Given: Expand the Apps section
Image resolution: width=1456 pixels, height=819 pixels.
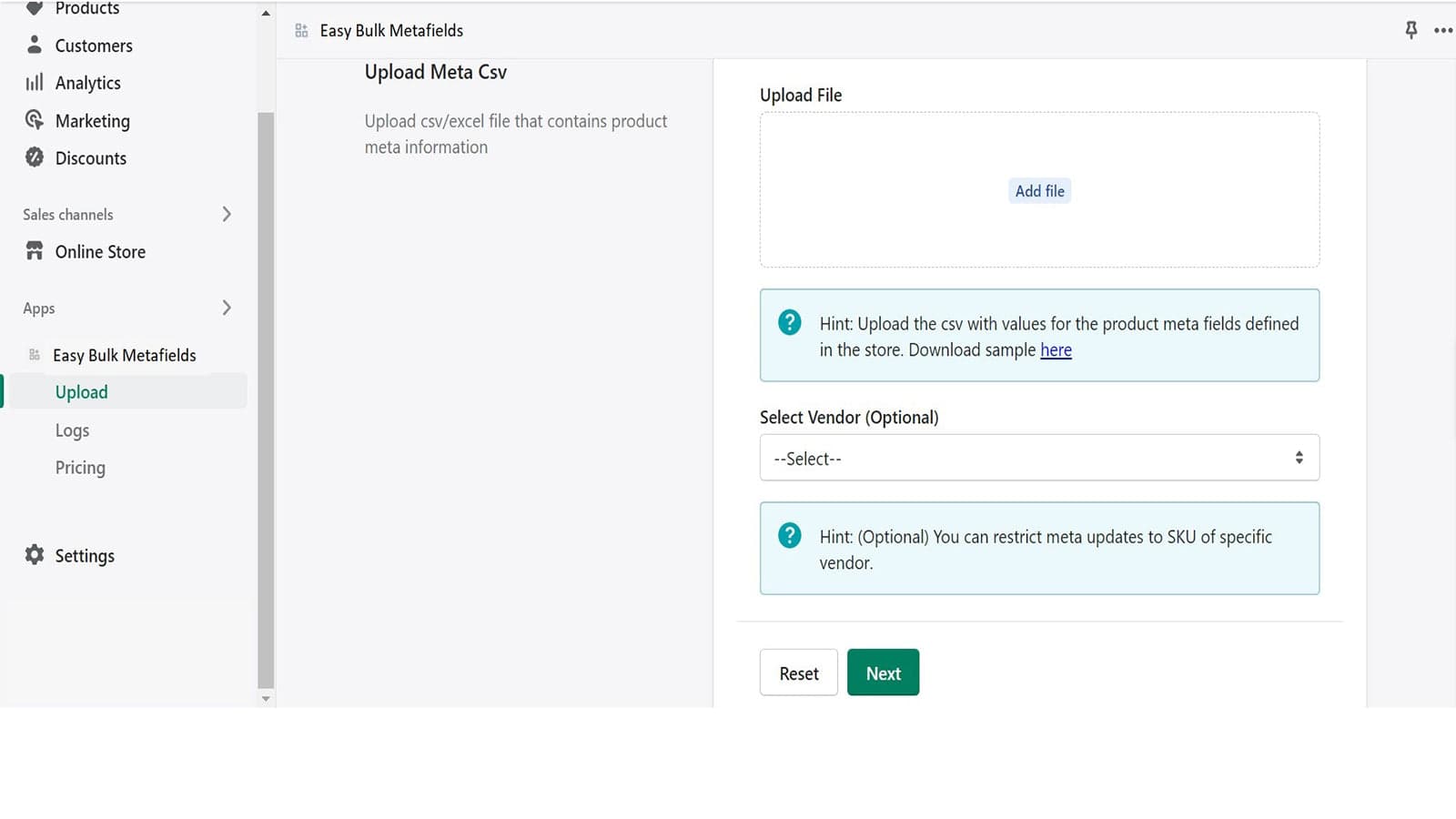Looking at the screenshot, I should tap(227, 308).
